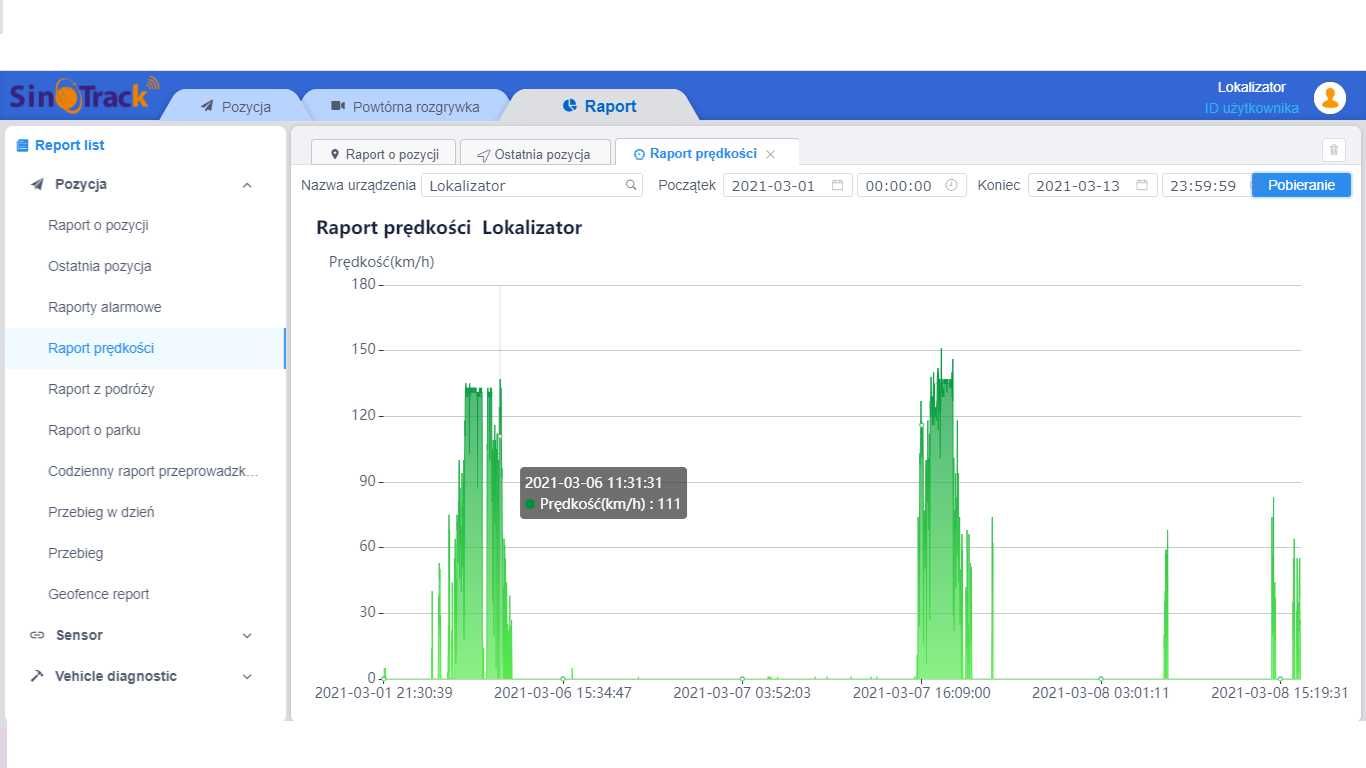
Task: Click x-axis label 2021-03-07 16:09:00
Action: coord(922,692)
